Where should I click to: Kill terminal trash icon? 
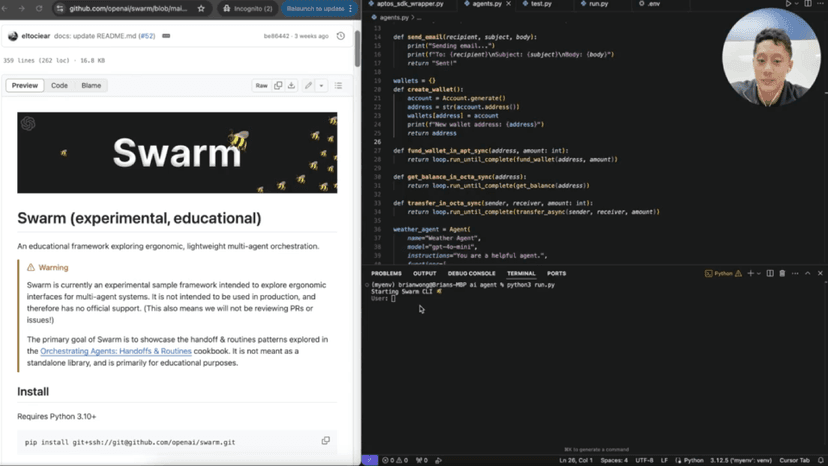click(x=782, y=274)
